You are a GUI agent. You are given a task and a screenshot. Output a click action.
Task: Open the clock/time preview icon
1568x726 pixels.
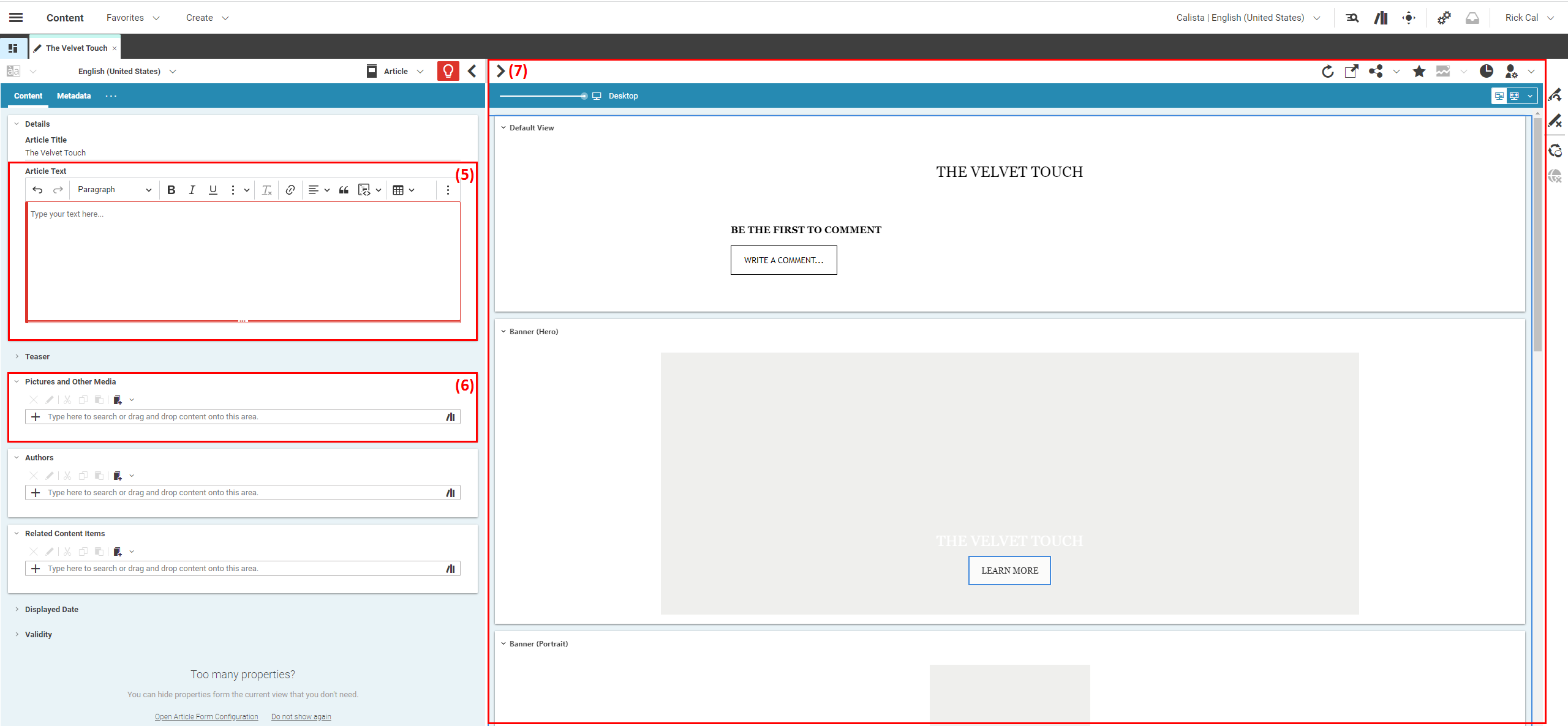coord(1487,71)
